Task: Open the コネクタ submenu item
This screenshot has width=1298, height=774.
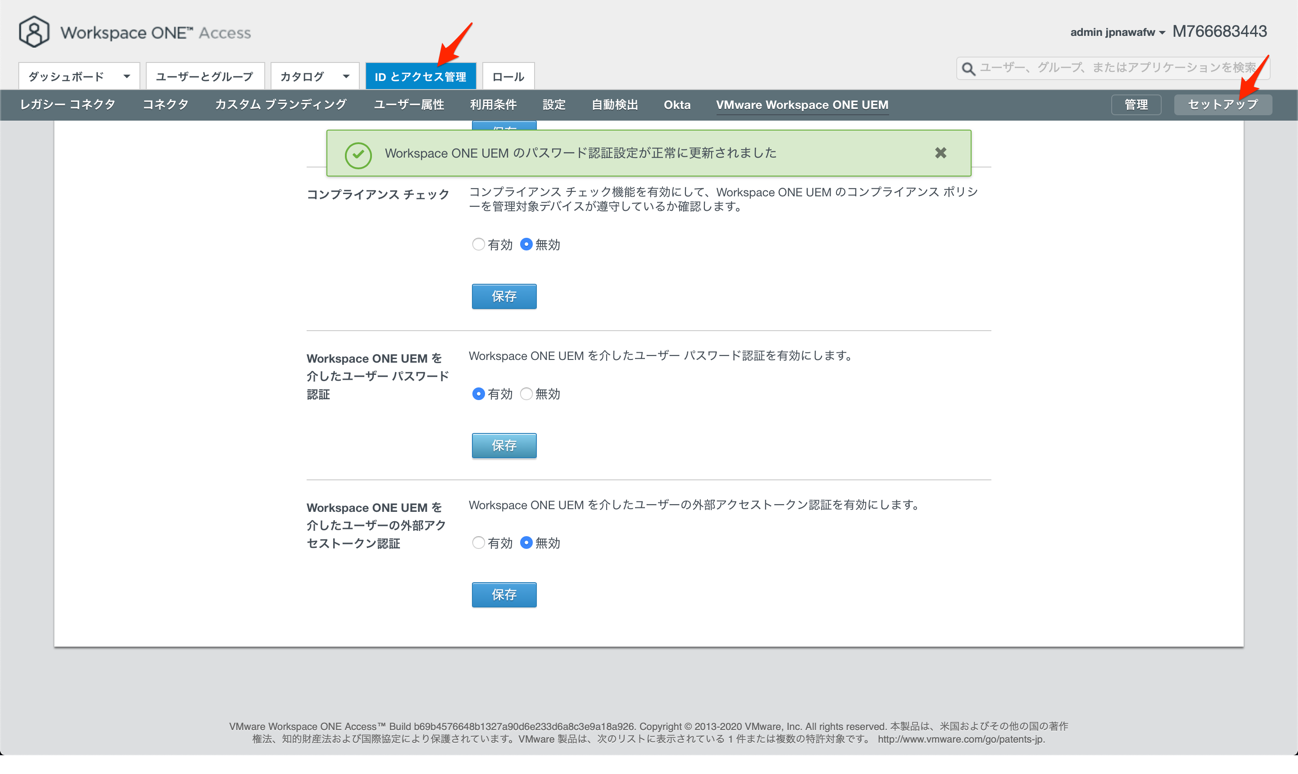Action: (165, 104)
